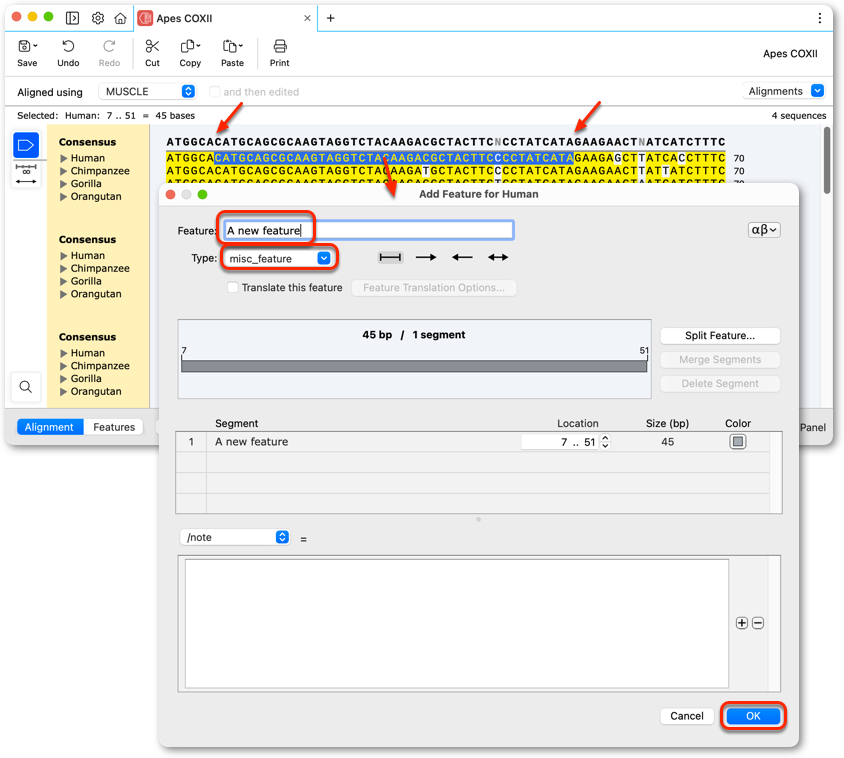Screen dimensions: 844x758
Task: Click the Cancel button
Action: 687,716
